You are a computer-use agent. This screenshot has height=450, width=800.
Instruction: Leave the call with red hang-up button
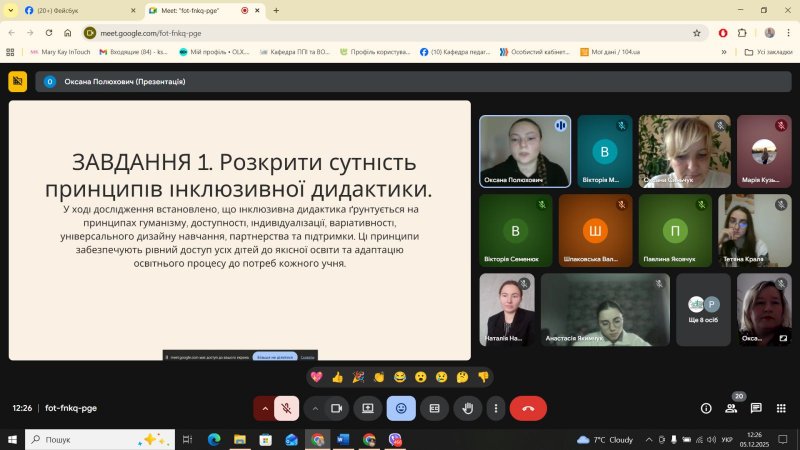[528, 408]
